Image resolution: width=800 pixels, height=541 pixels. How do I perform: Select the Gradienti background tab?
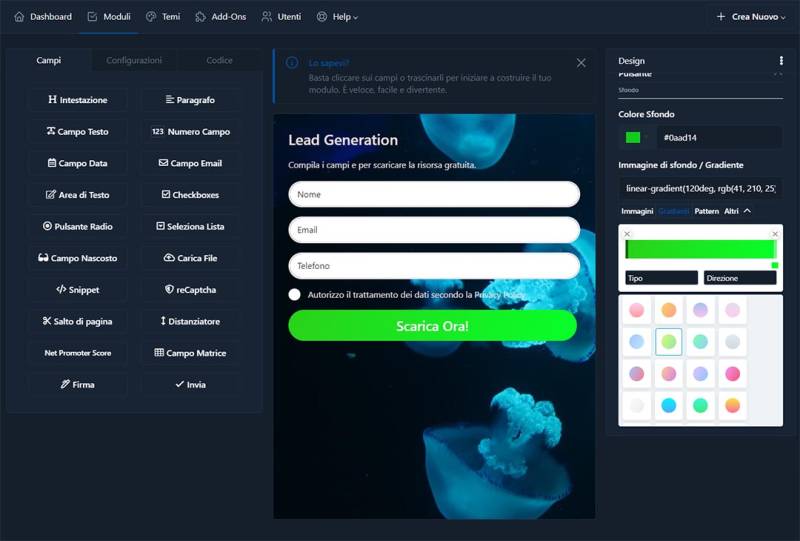[x=673, y=211]
